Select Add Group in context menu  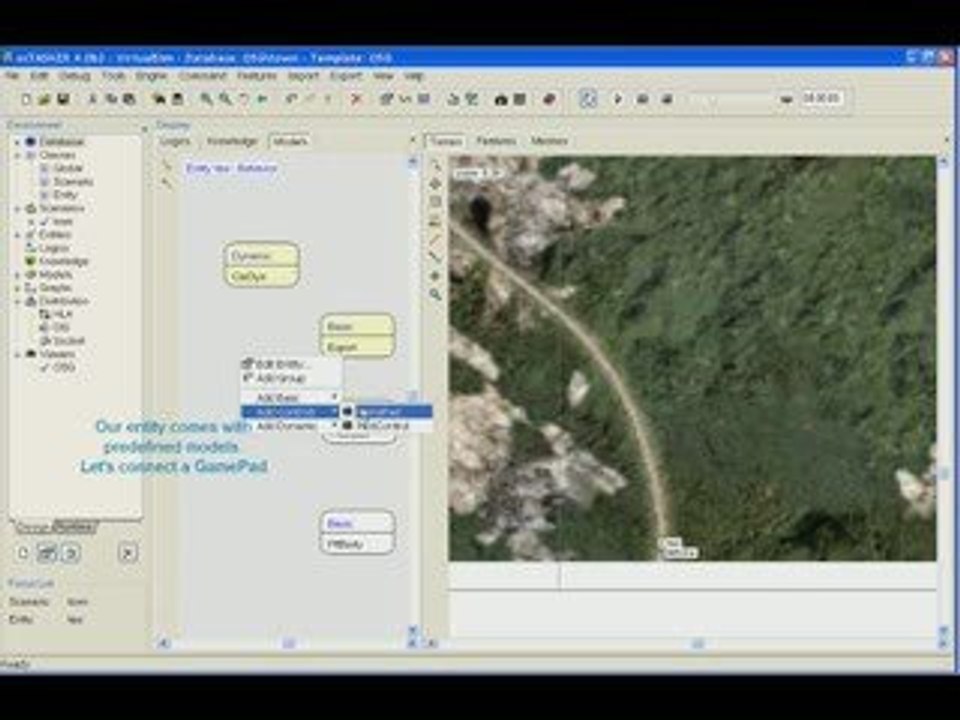(290, 378)
